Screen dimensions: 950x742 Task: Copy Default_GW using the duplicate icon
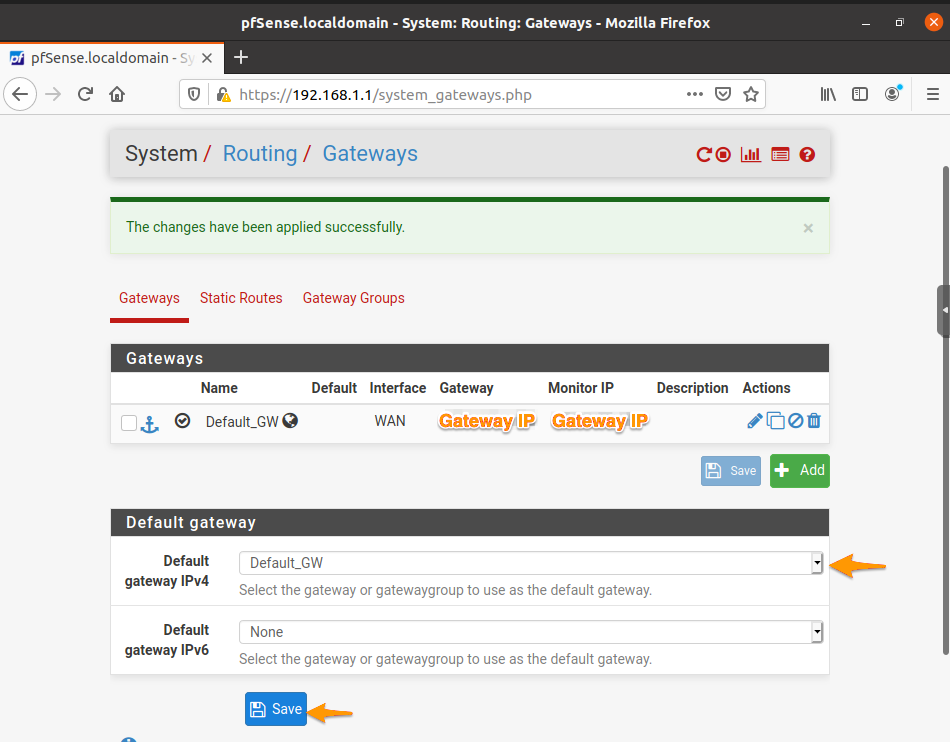coord(776,420)
